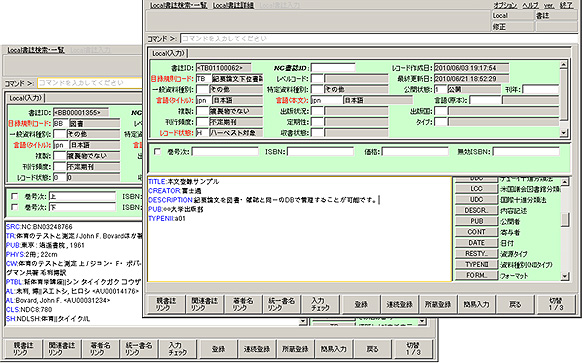This screenshot has width=582, height=363.
Task: Run 入力チェック in front window
Action: [320, 304]
